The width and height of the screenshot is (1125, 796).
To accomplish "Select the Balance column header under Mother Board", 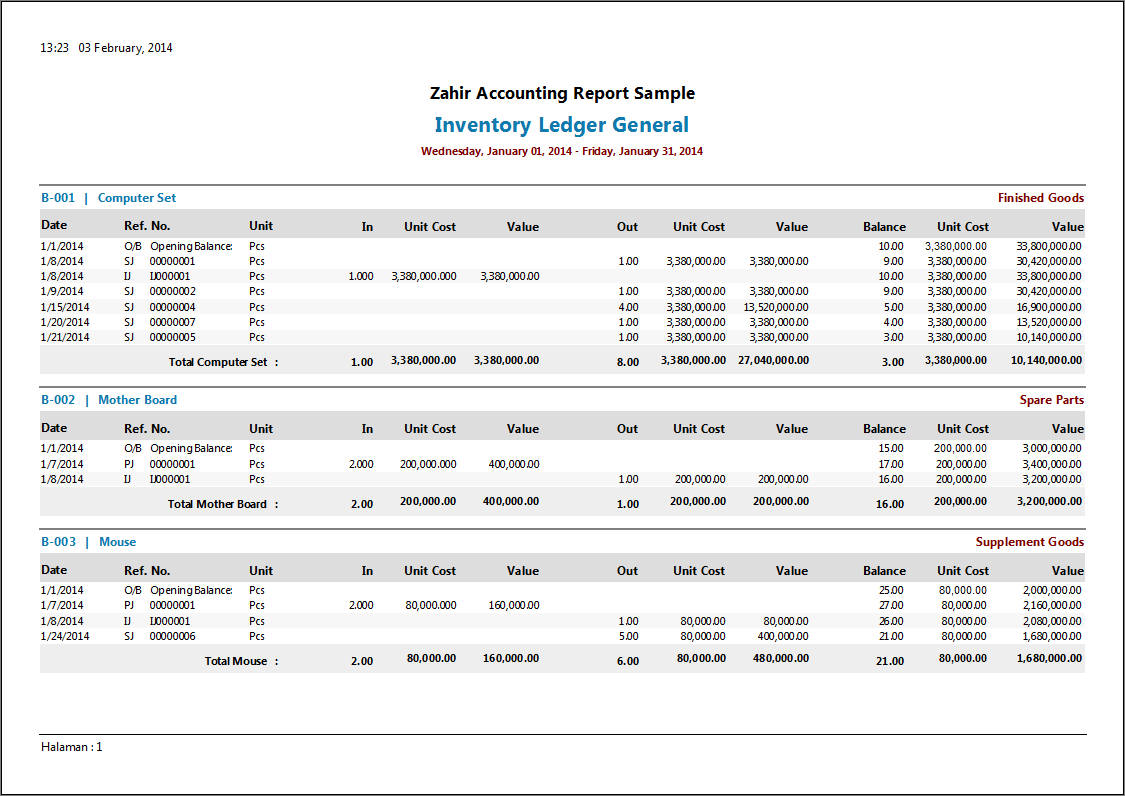I will tap(884, 429).
